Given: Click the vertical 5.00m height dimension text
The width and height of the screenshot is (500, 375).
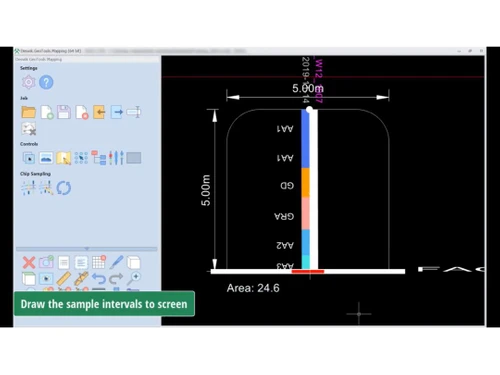Looking at the screenshot, I should tap(206, 190).
